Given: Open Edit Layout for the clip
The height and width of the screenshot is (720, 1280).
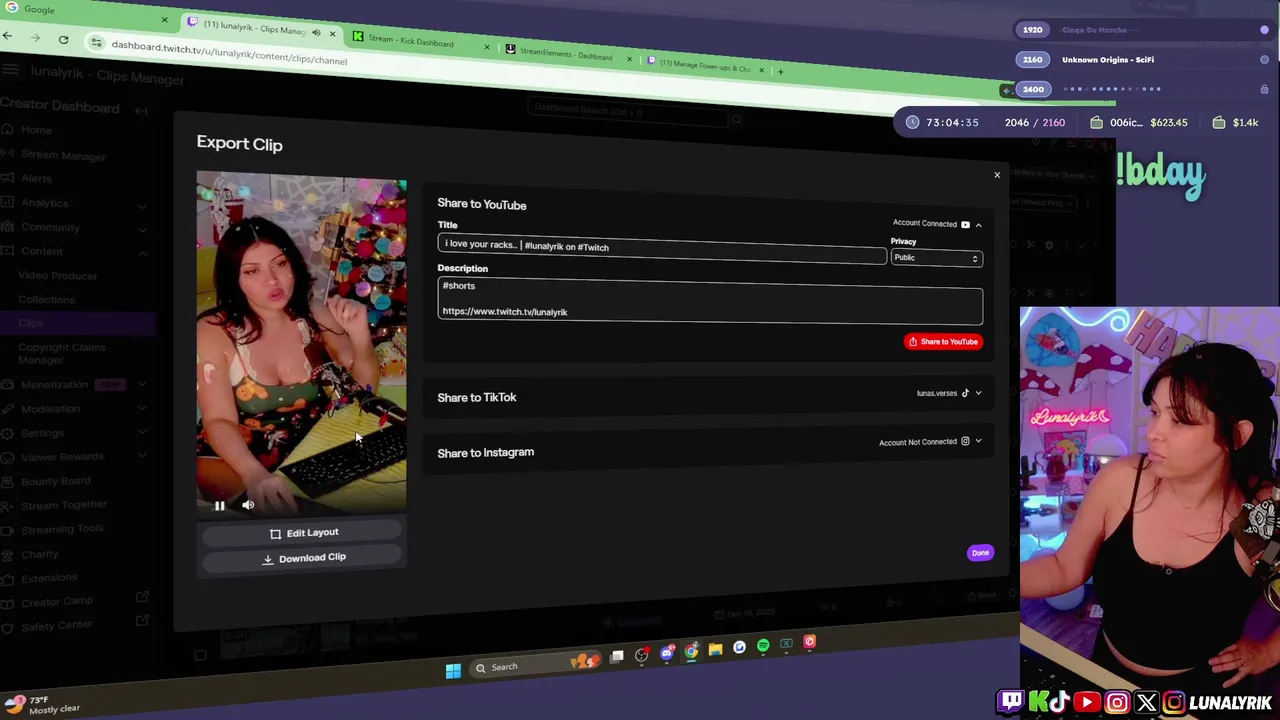Looking at the screenshot, I should click(x=303, y=533).
